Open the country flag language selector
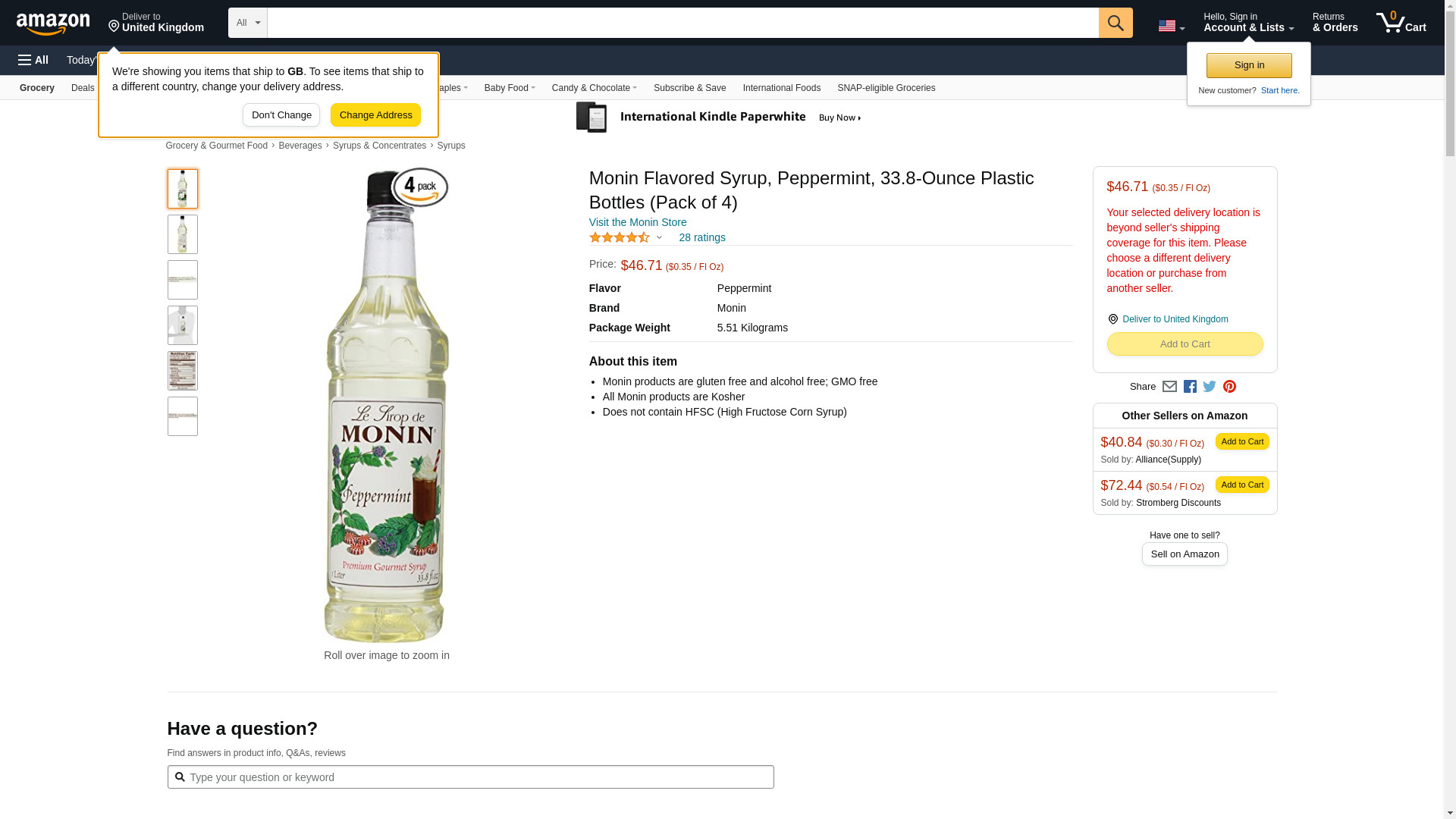The height and width of the screenshot is (819, 1456). pos(1171,26)
